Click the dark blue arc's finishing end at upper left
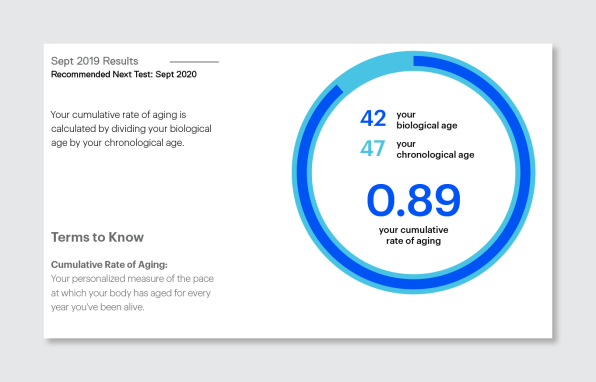This screenshot has height=382, width=596. click(x=338, y=91)
